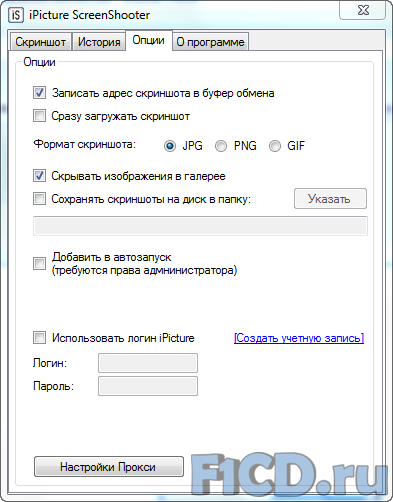
Task: Uncheck Записать адрес скриншота в буфер обмена
Action: (x=39, y=93)
